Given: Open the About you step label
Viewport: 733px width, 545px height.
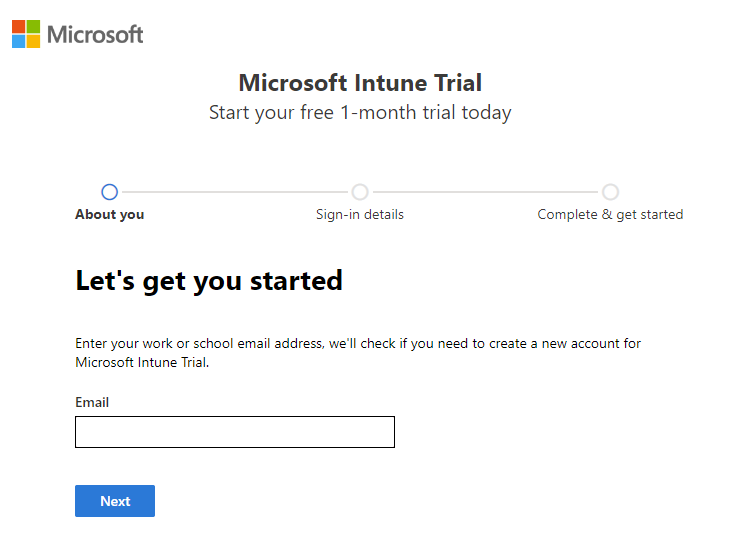Looking at the screenshot, I should click(x=110, y=214).
